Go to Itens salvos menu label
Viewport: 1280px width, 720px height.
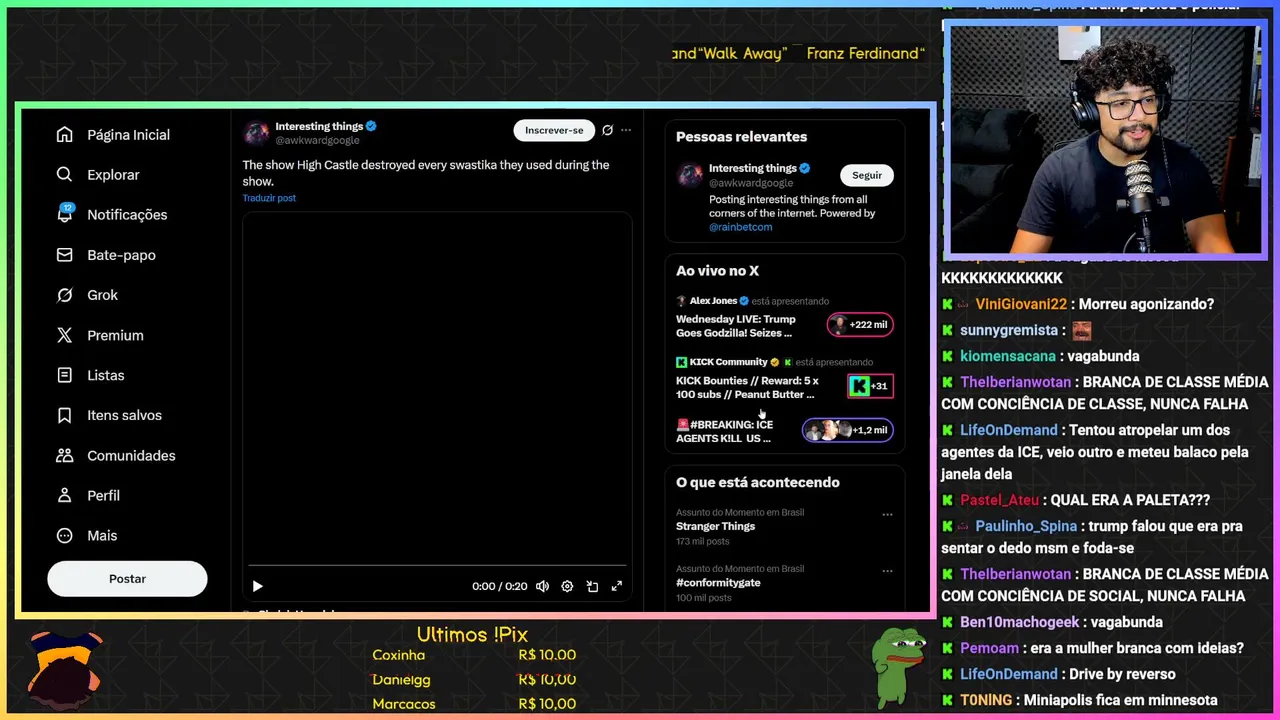[x=124, y=415]
